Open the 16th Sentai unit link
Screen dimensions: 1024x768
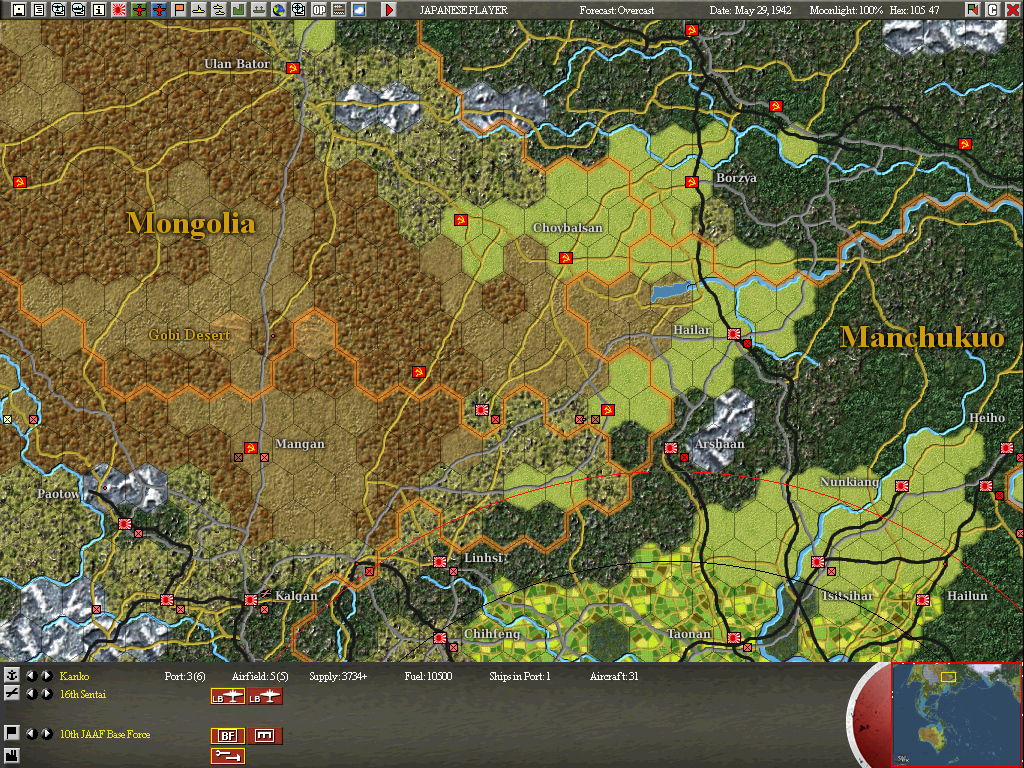(83, 694)
